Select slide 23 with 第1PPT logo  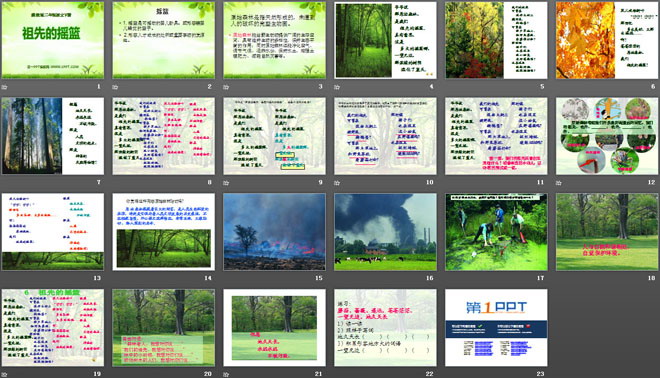click(496, 327)
